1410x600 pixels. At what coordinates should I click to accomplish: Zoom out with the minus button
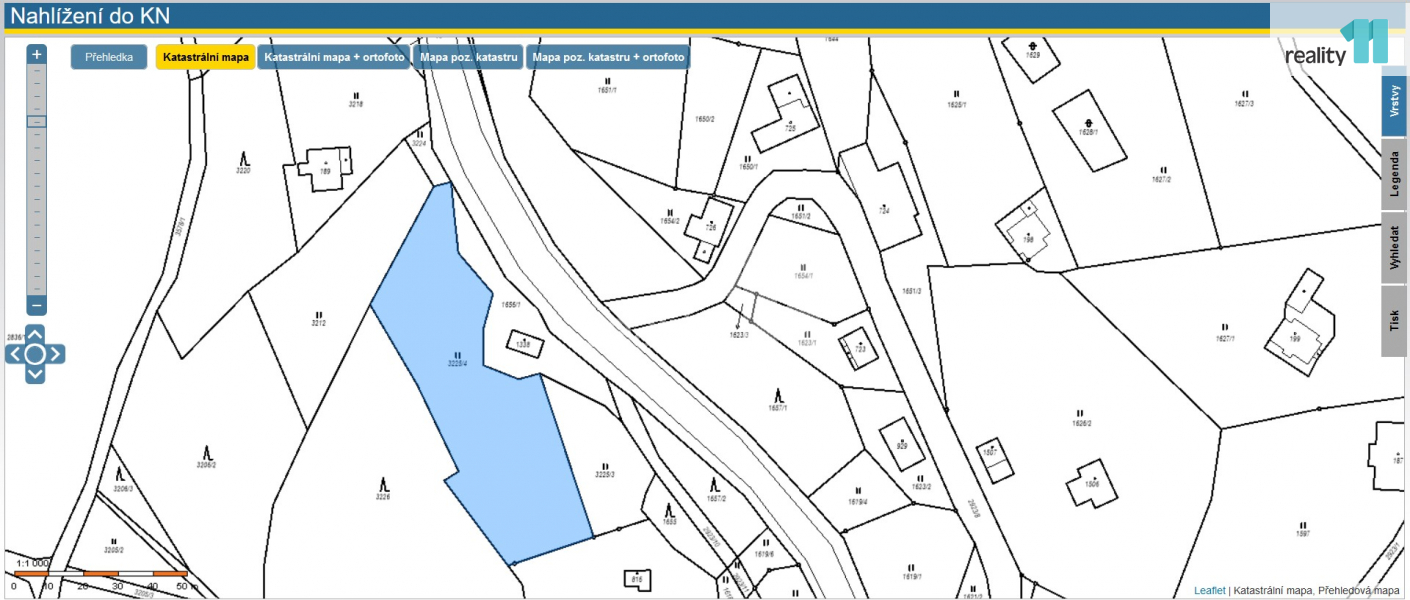pos(37,305)
